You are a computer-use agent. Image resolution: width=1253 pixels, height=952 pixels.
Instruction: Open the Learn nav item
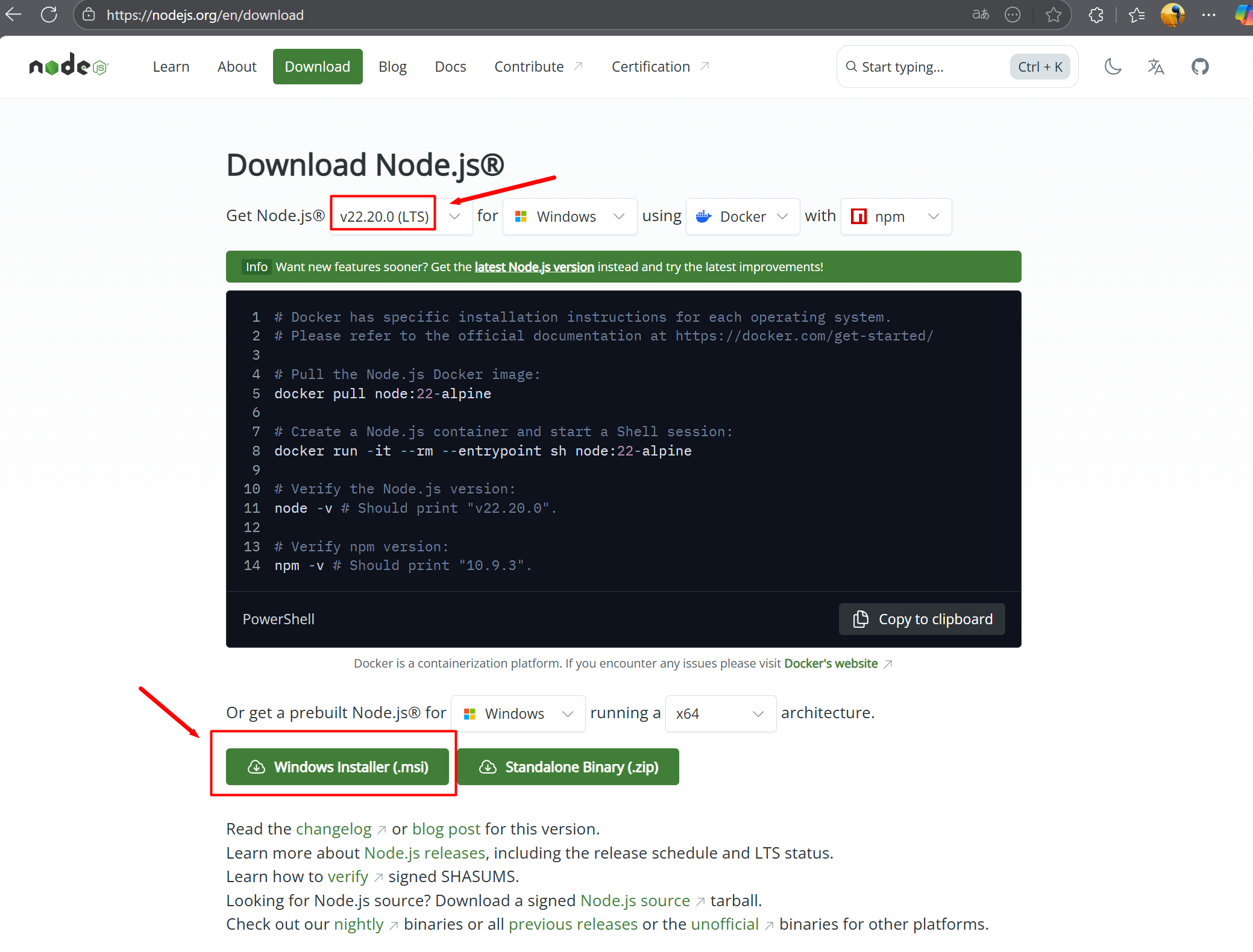click(x=171, y=66)
